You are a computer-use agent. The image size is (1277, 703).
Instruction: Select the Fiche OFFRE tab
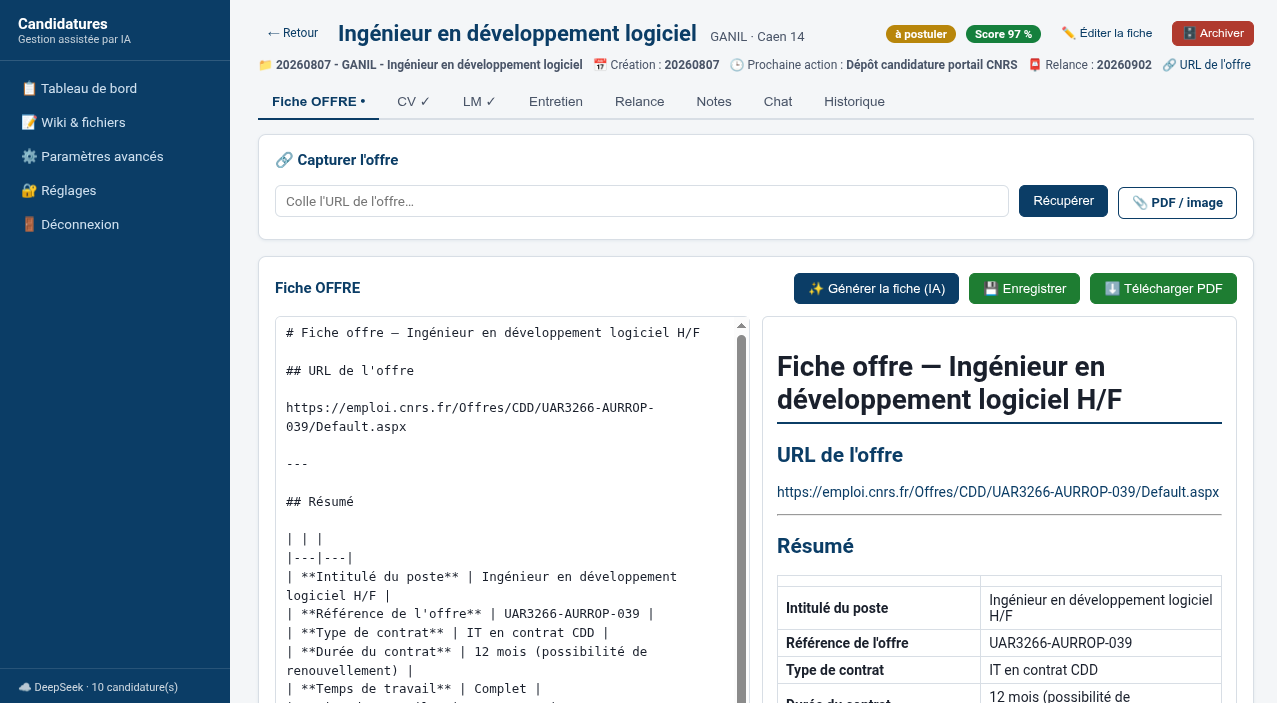(x=318, y=101)
